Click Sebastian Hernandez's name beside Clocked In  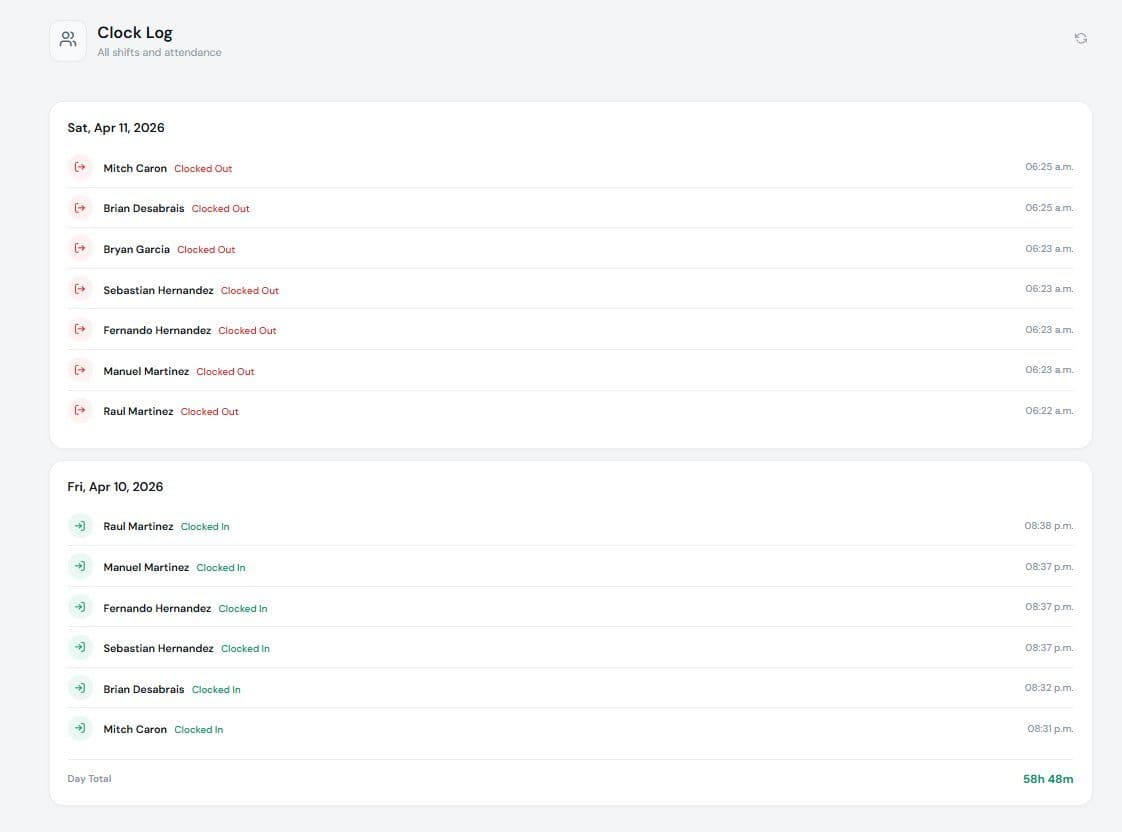(x=158, y=647)
